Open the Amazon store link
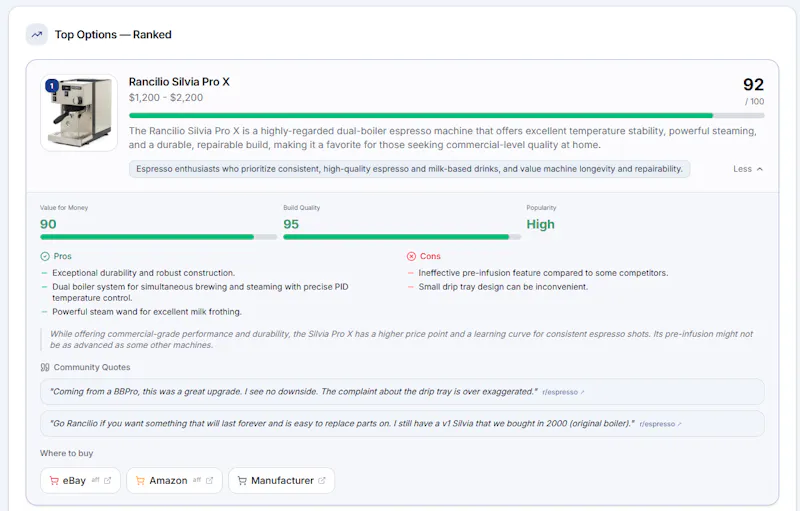This screenshot has width=800, height=511. click(x=174, y=480)
